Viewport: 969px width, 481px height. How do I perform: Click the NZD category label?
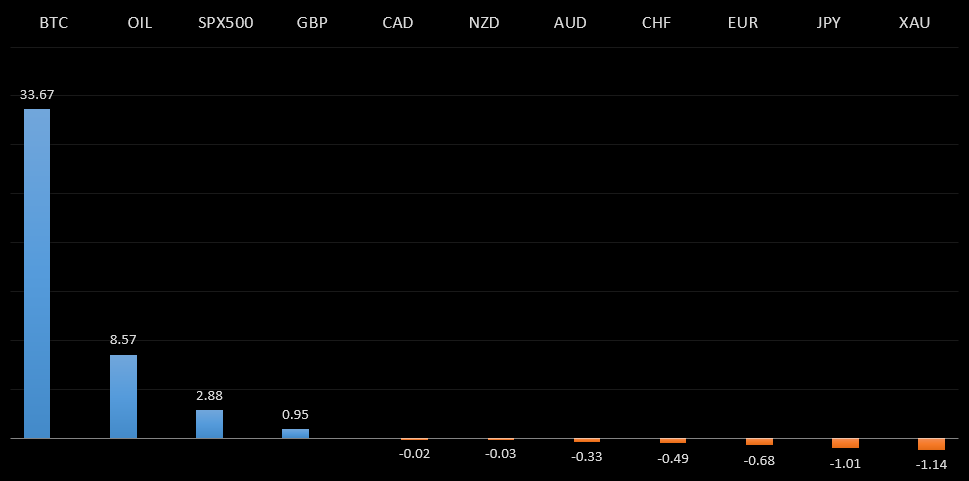coord(484,22)
